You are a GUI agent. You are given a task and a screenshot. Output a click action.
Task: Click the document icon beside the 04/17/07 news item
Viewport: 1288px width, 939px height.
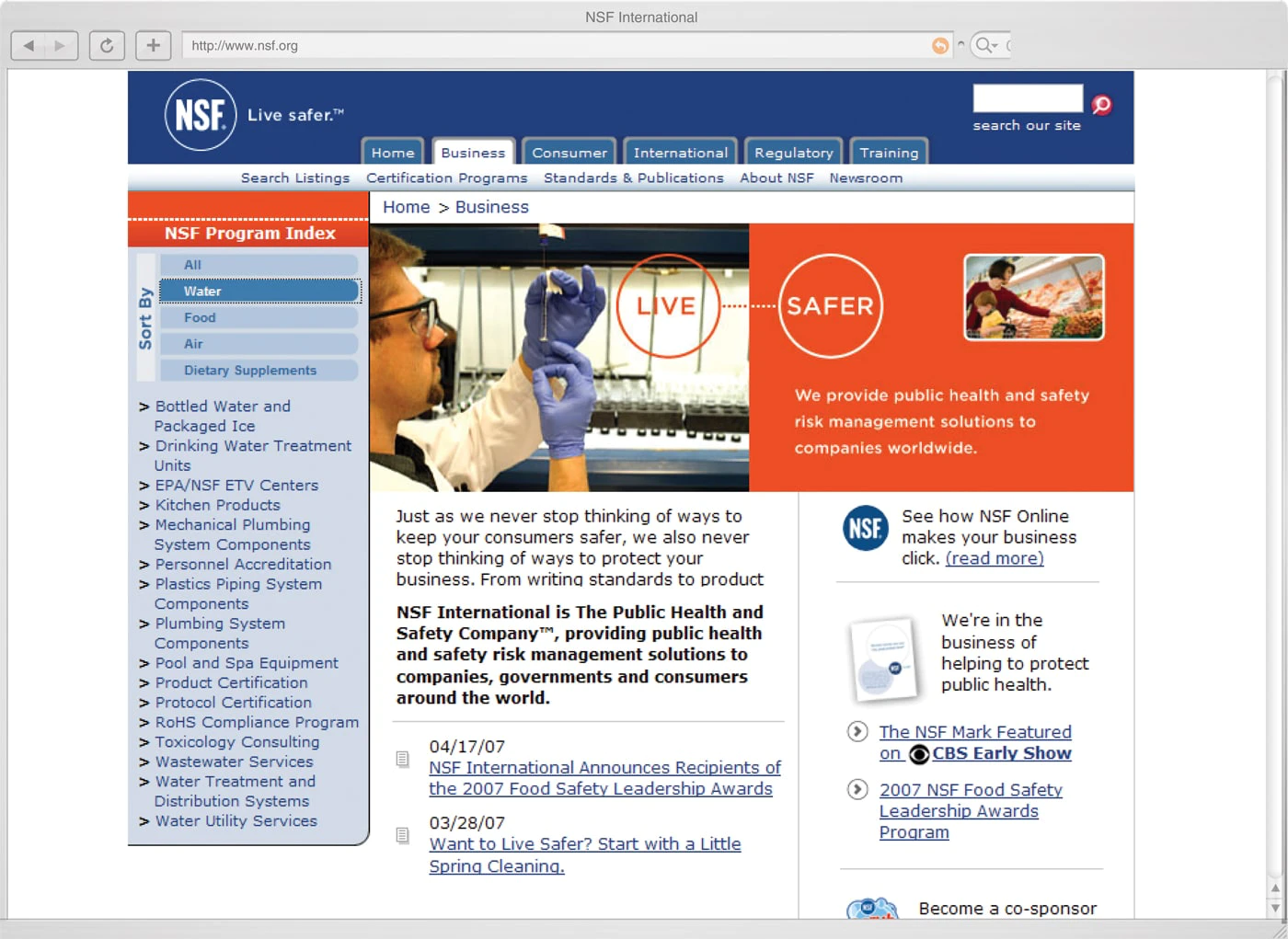[402, 759]
